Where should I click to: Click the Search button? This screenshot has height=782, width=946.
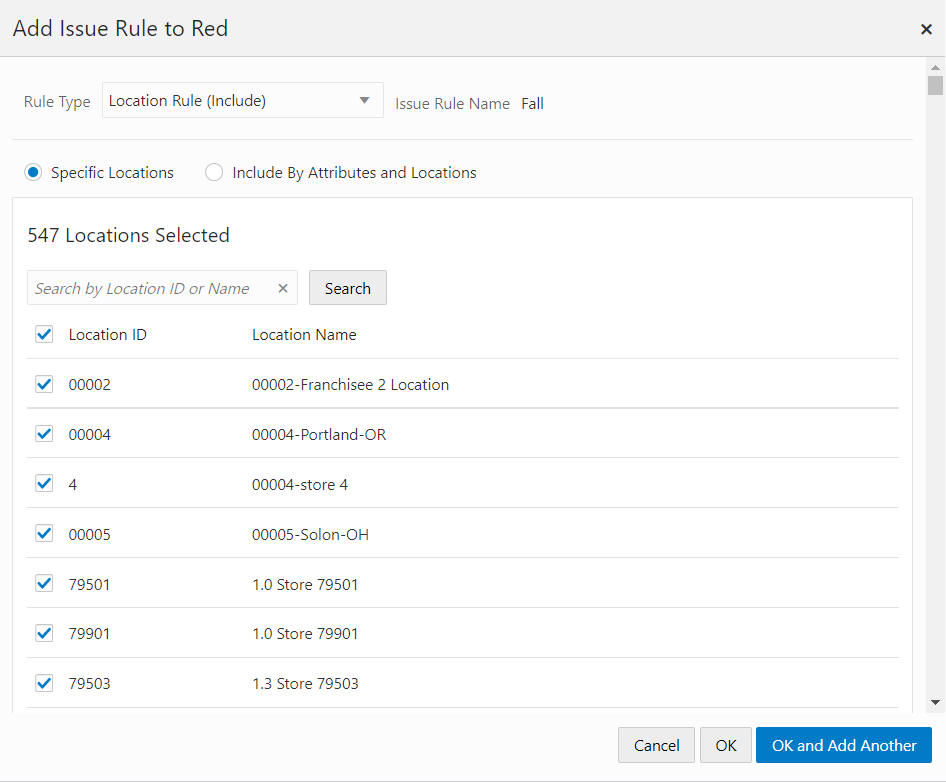click(348, 288)
